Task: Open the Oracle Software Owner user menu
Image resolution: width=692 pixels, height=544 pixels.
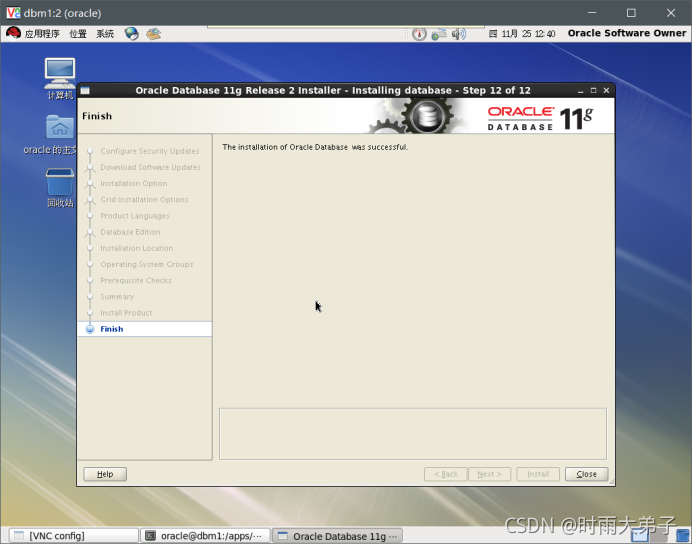Action: click(x=627, y=34)
